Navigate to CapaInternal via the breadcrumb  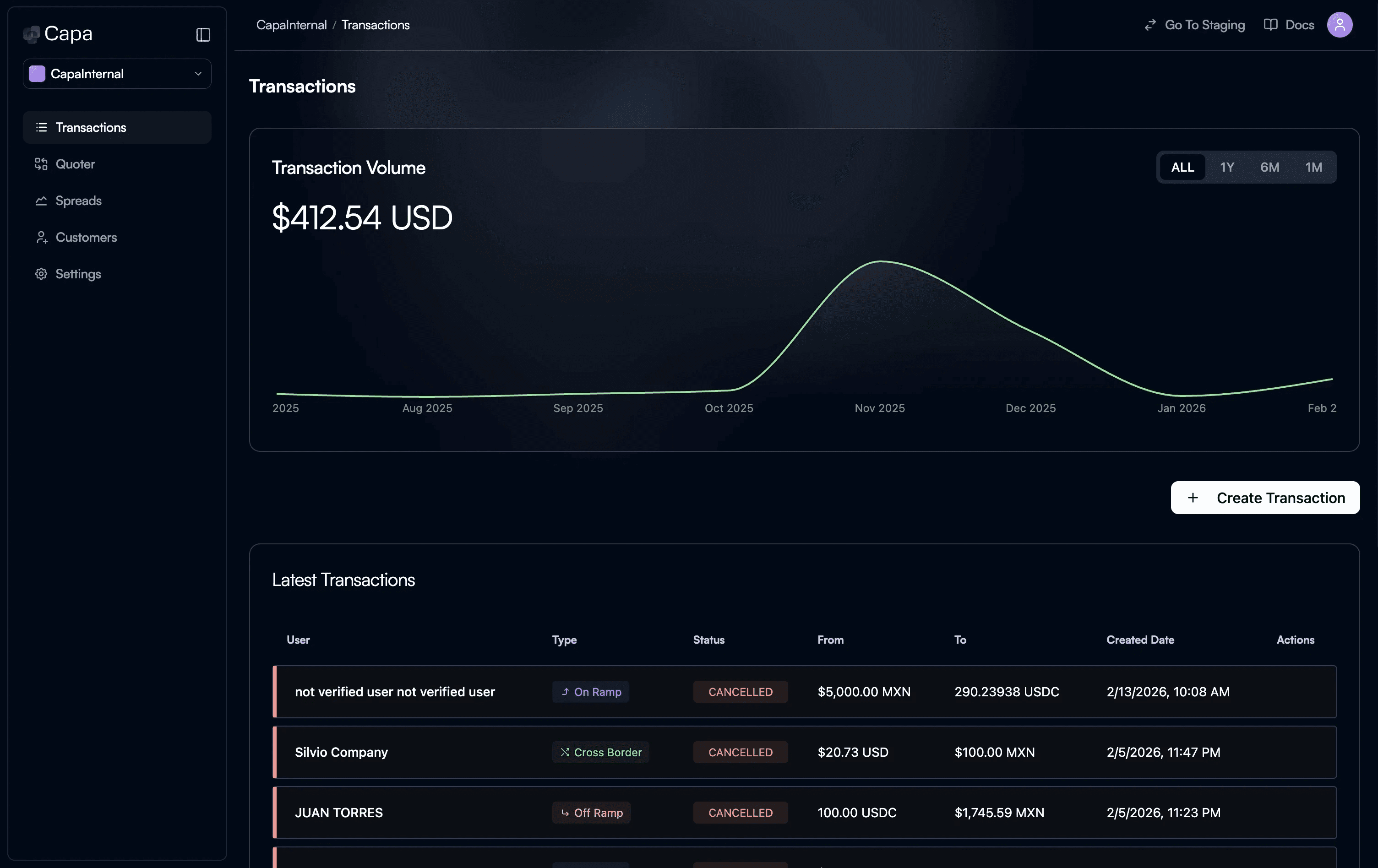tap(291, 25)
